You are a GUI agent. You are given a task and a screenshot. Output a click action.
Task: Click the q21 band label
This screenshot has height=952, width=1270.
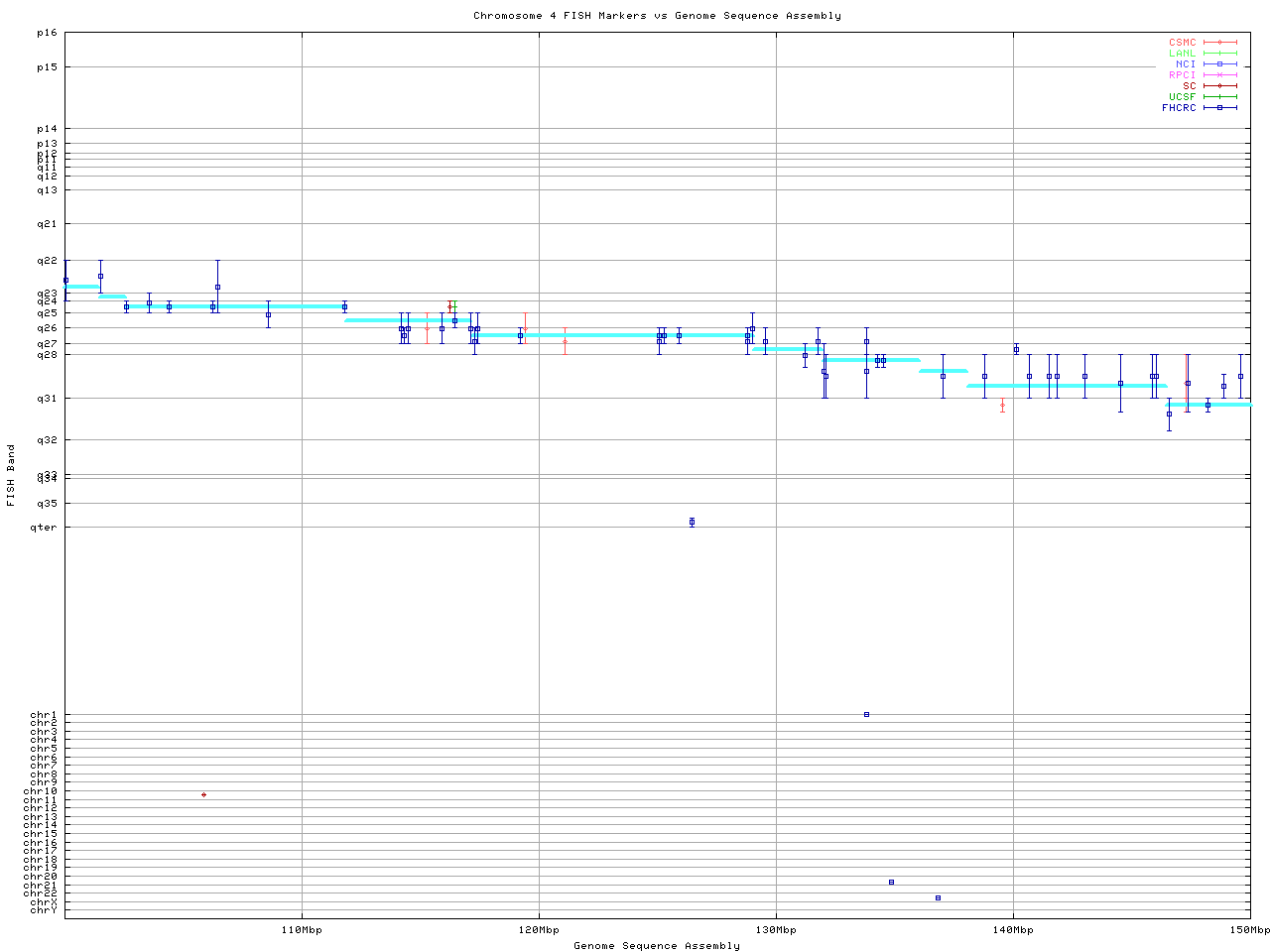point(47,224)
